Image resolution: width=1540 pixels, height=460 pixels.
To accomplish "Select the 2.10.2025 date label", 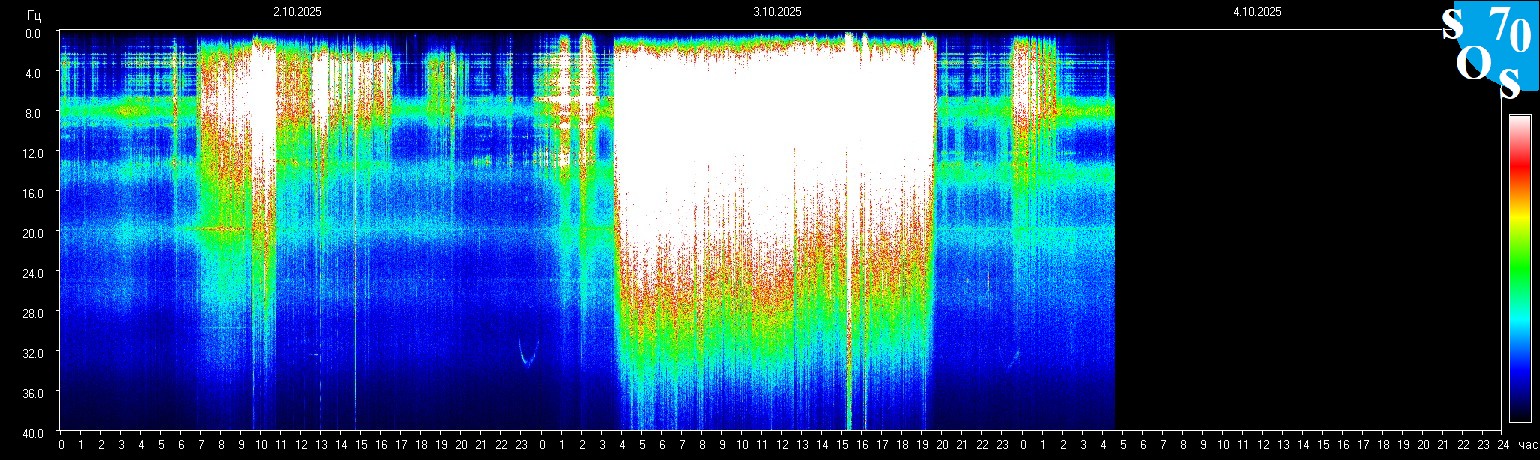I will (x=297, y=12).
